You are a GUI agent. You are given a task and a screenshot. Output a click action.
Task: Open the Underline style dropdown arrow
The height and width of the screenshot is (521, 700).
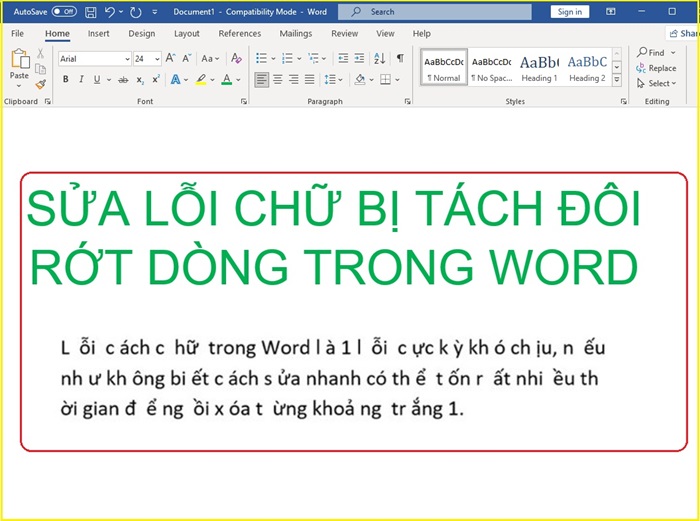point(108,80)
